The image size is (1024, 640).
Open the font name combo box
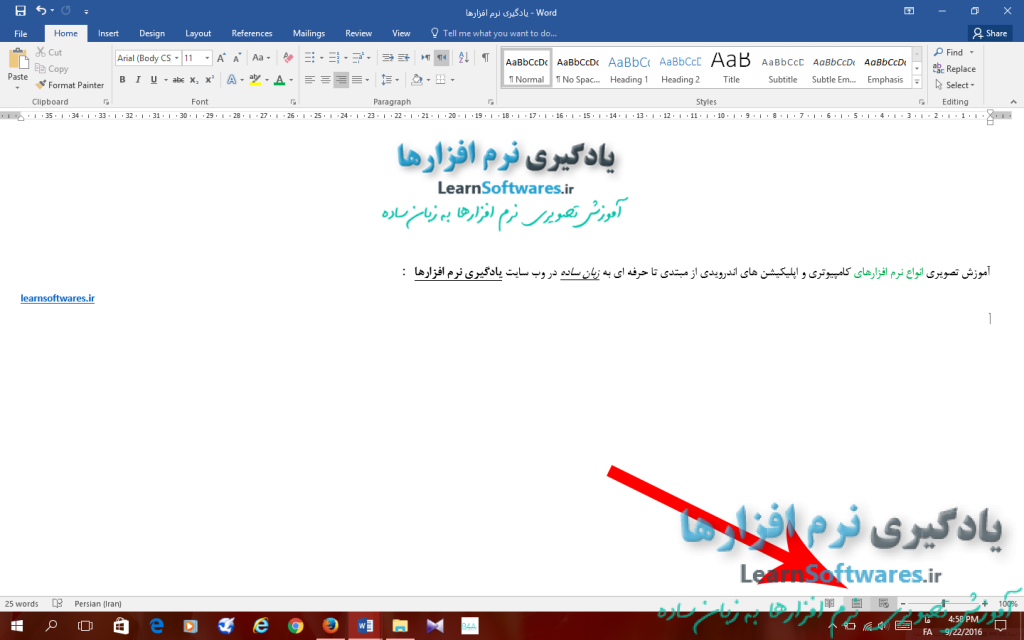(x=148, y=57)
